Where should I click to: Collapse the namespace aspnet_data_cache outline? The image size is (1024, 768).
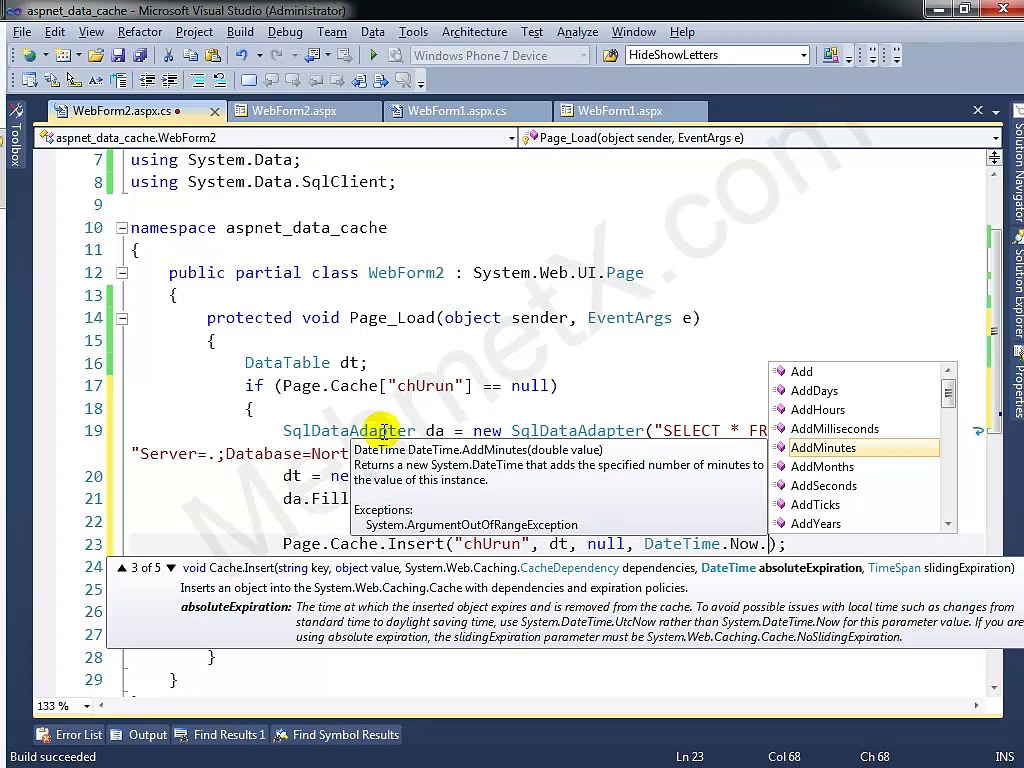point(121,228)
